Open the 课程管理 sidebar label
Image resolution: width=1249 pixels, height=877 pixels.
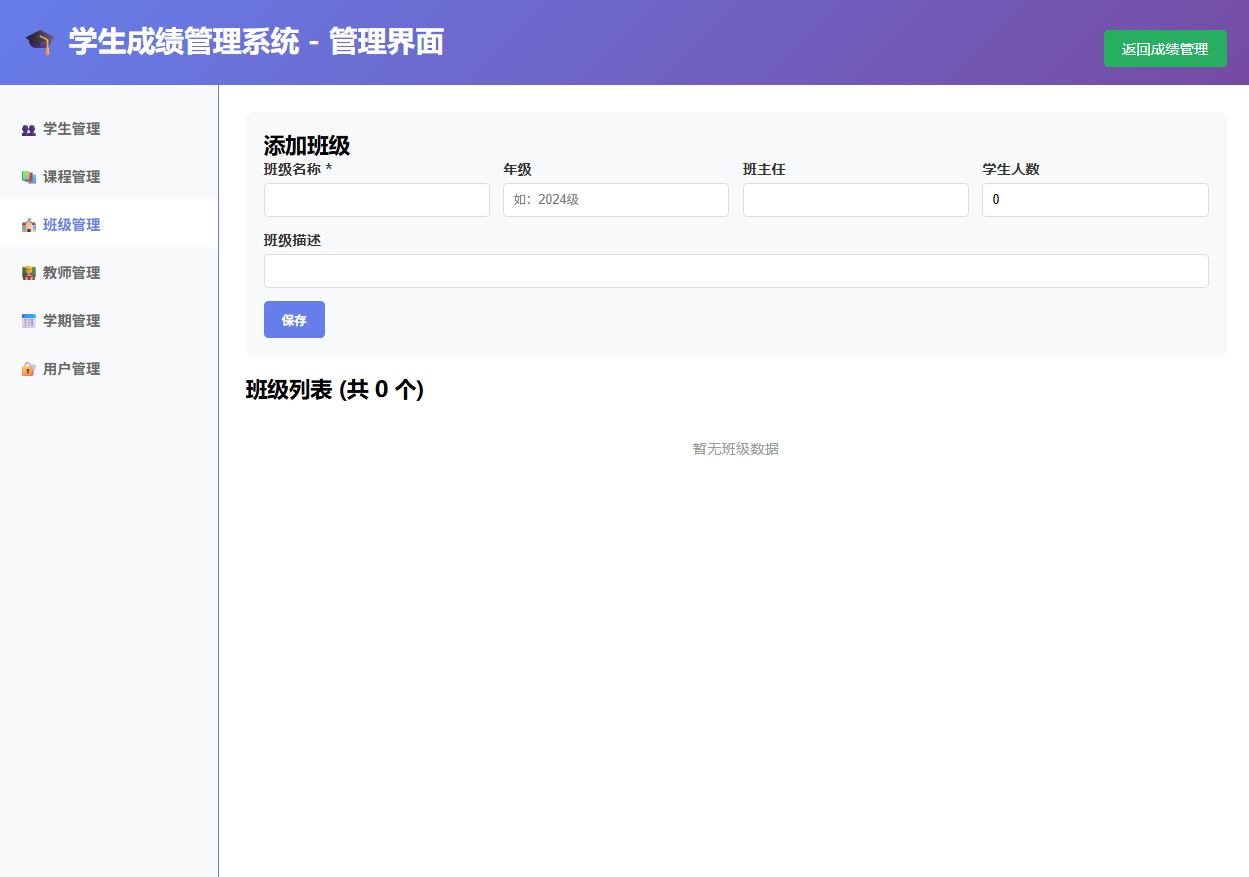[x=71, y=177]
